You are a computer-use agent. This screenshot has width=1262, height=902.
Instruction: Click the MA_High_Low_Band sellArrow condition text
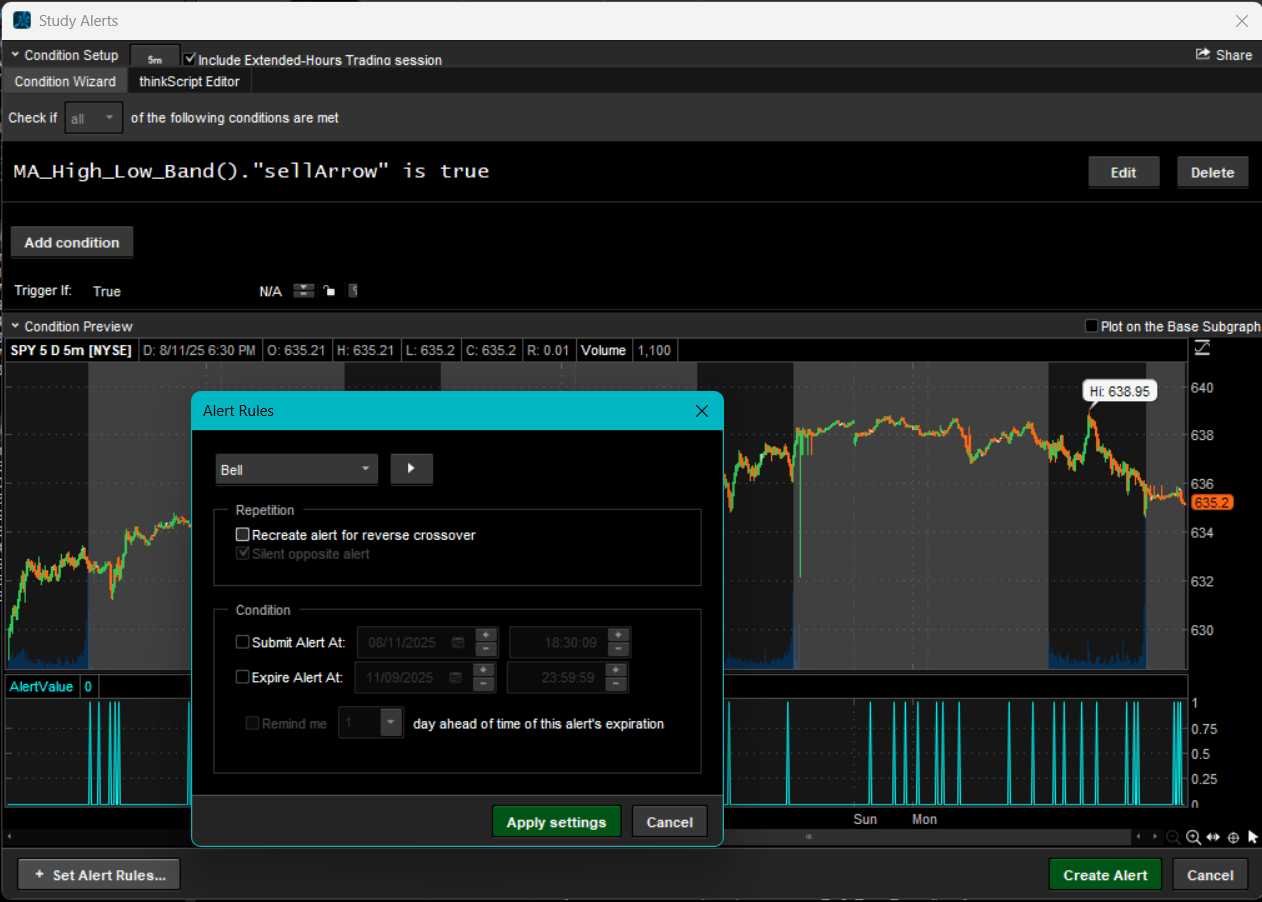(x=252, y=171)
